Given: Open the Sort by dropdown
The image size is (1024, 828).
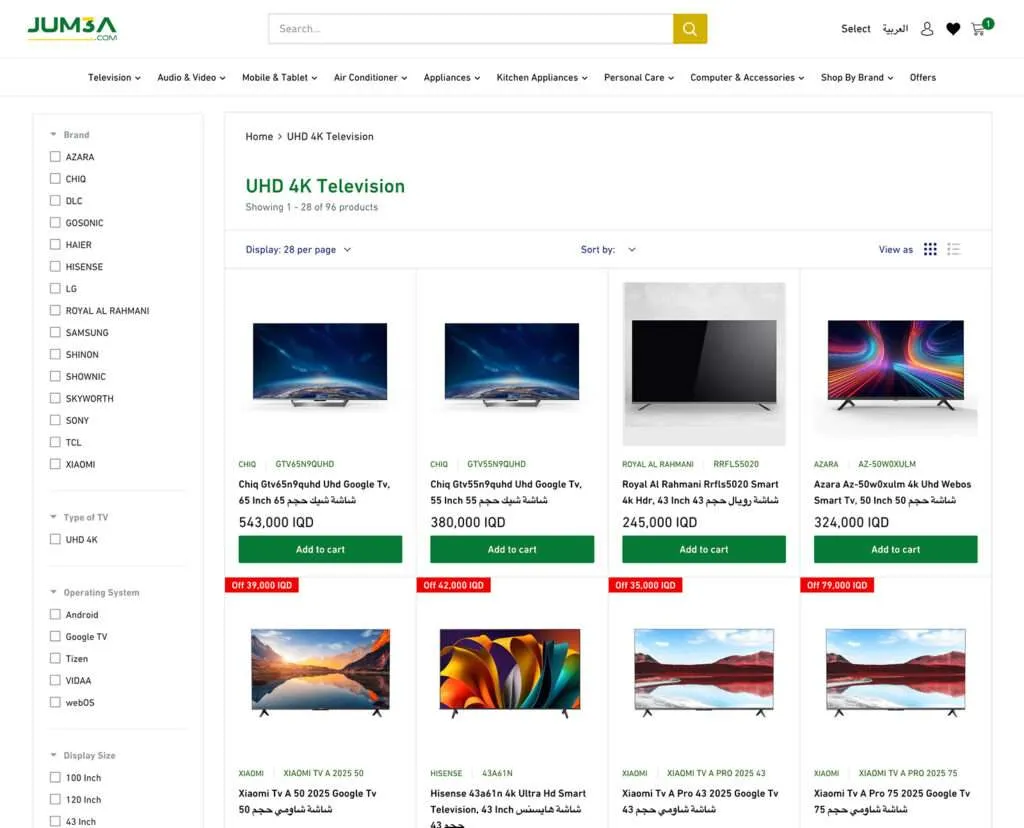Looking at the screenshot, I should (608, 249).
